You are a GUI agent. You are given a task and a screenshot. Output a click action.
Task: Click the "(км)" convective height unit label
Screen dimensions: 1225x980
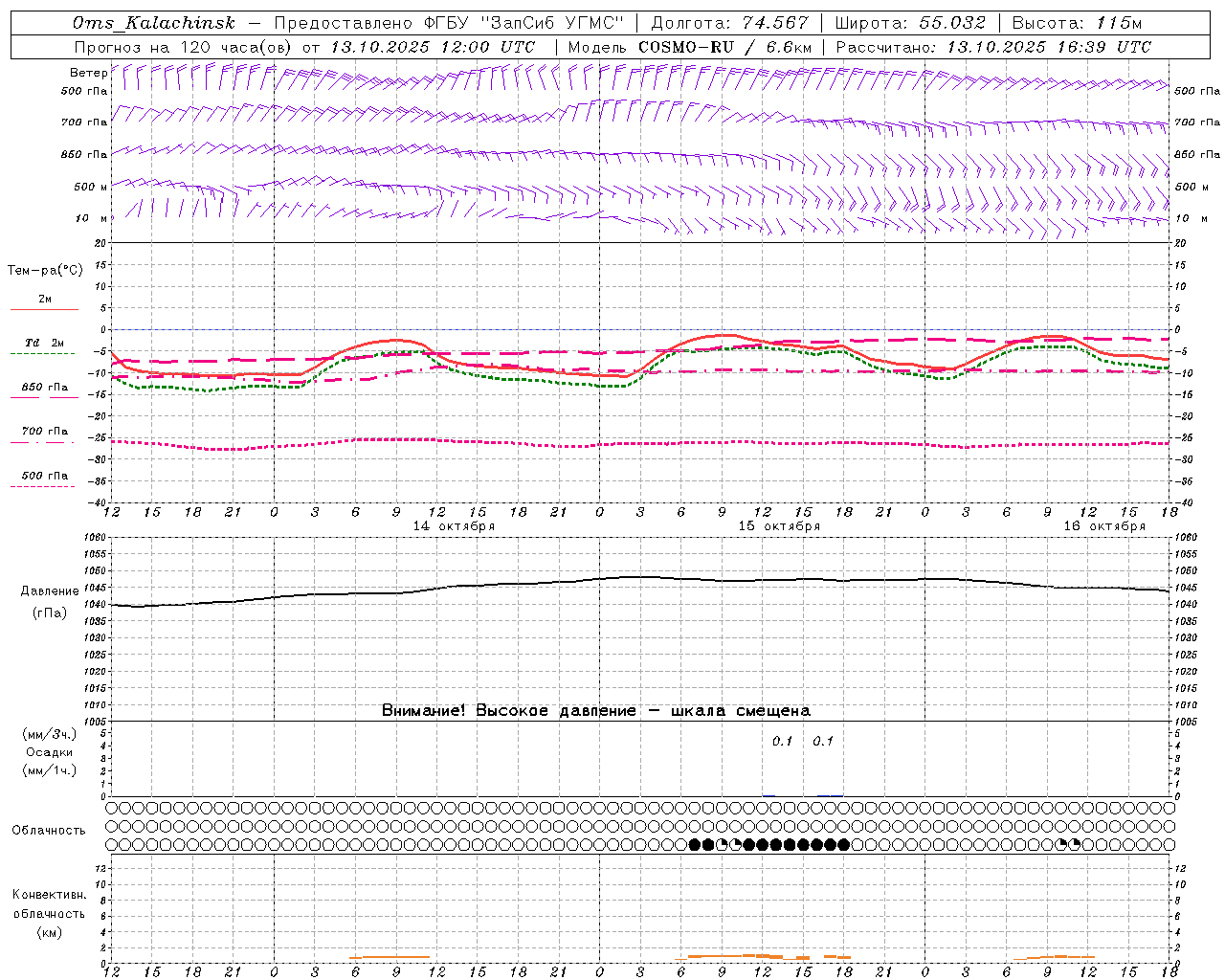pyautogui.click(x=50, y=931)
